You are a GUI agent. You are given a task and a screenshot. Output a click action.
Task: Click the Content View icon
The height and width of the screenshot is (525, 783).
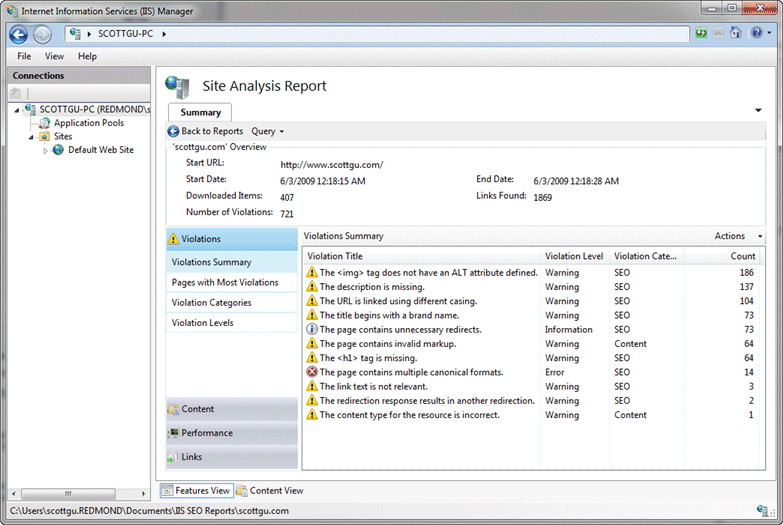coord(242,491)
